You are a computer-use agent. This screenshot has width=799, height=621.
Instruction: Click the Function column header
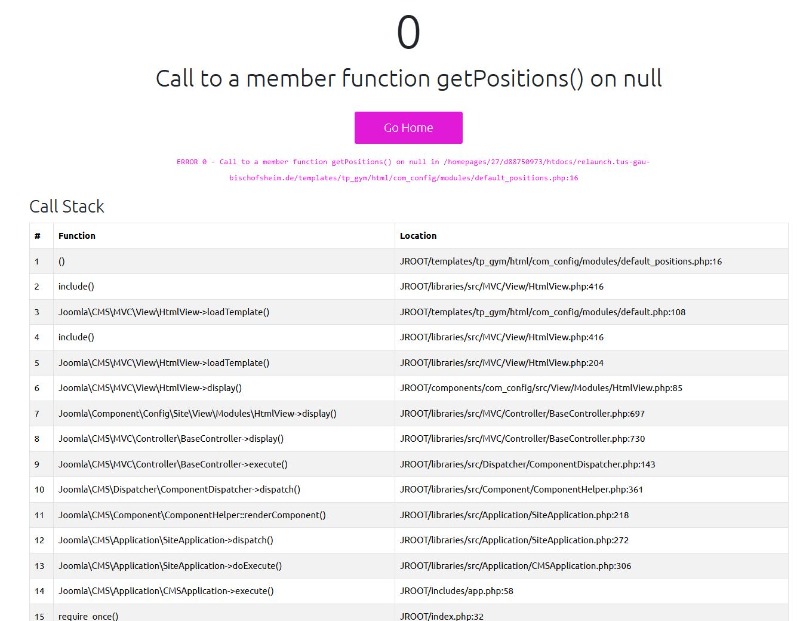click(77, 236)
